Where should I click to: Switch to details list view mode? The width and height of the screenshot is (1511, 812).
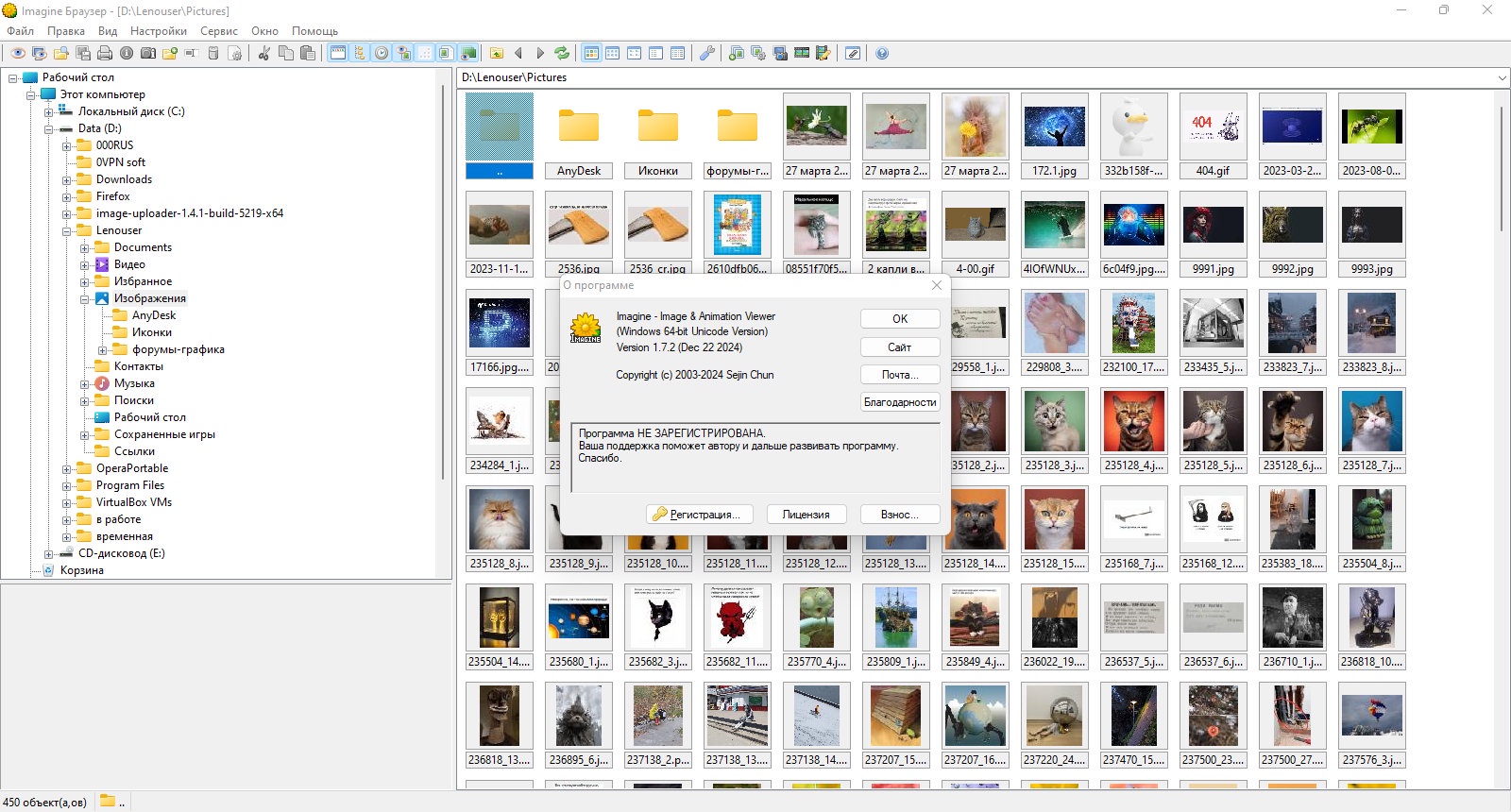678,53
